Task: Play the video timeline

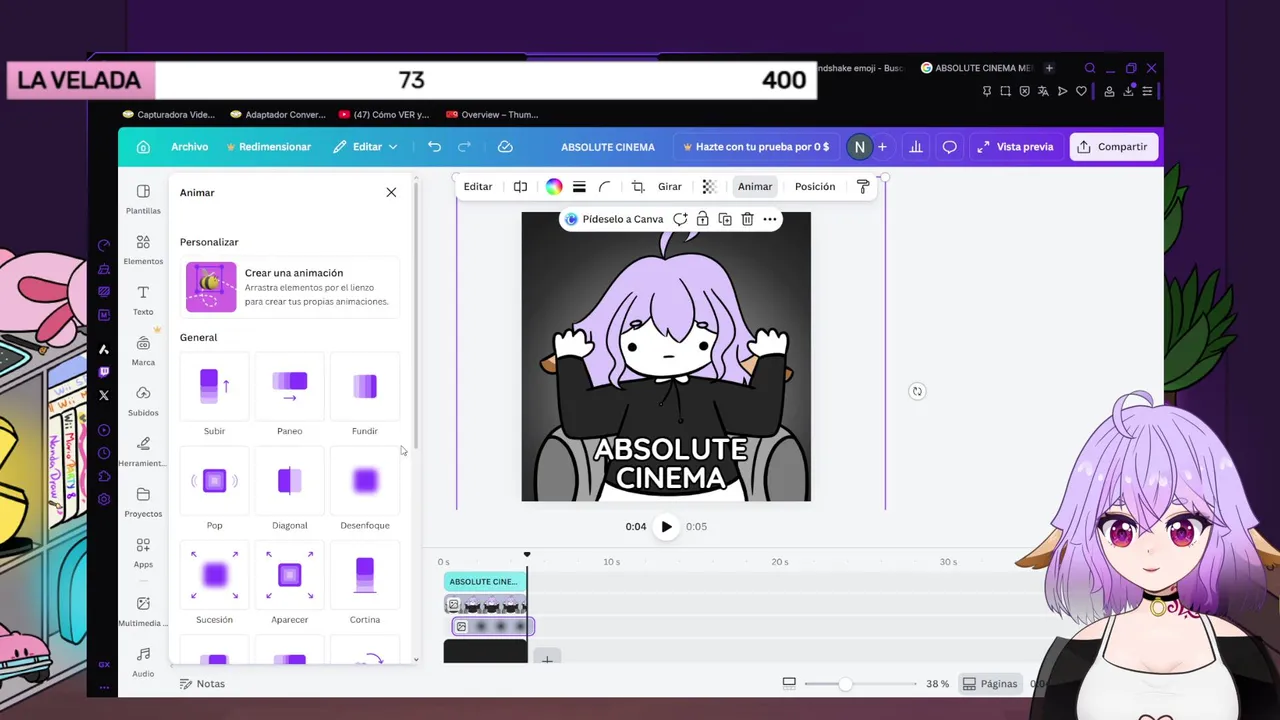Action: coord(666,527)
